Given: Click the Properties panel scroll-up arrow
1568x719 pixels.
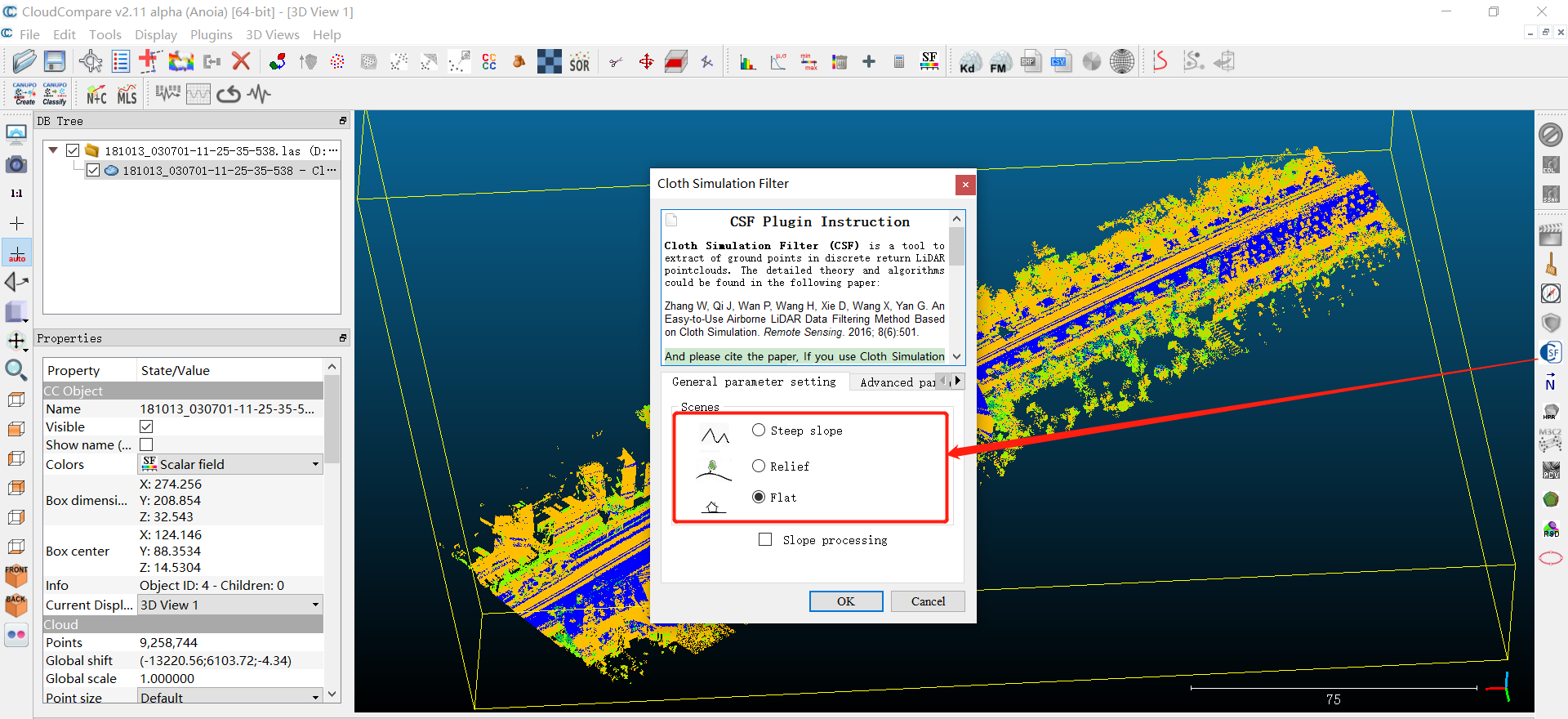Looking at the screenshot, I should 332,366.
